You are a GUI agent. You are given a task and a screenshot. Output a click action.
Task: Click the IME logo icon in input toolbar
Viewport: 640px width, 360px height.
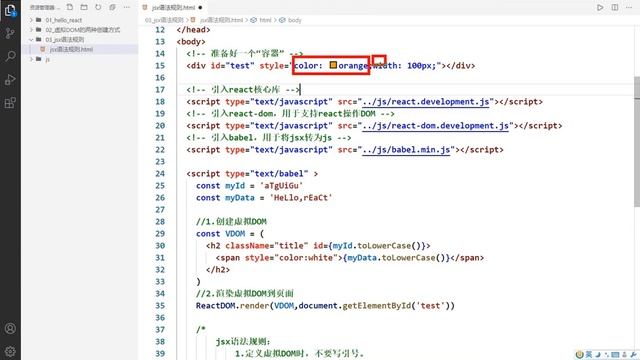tap(579, 354)
